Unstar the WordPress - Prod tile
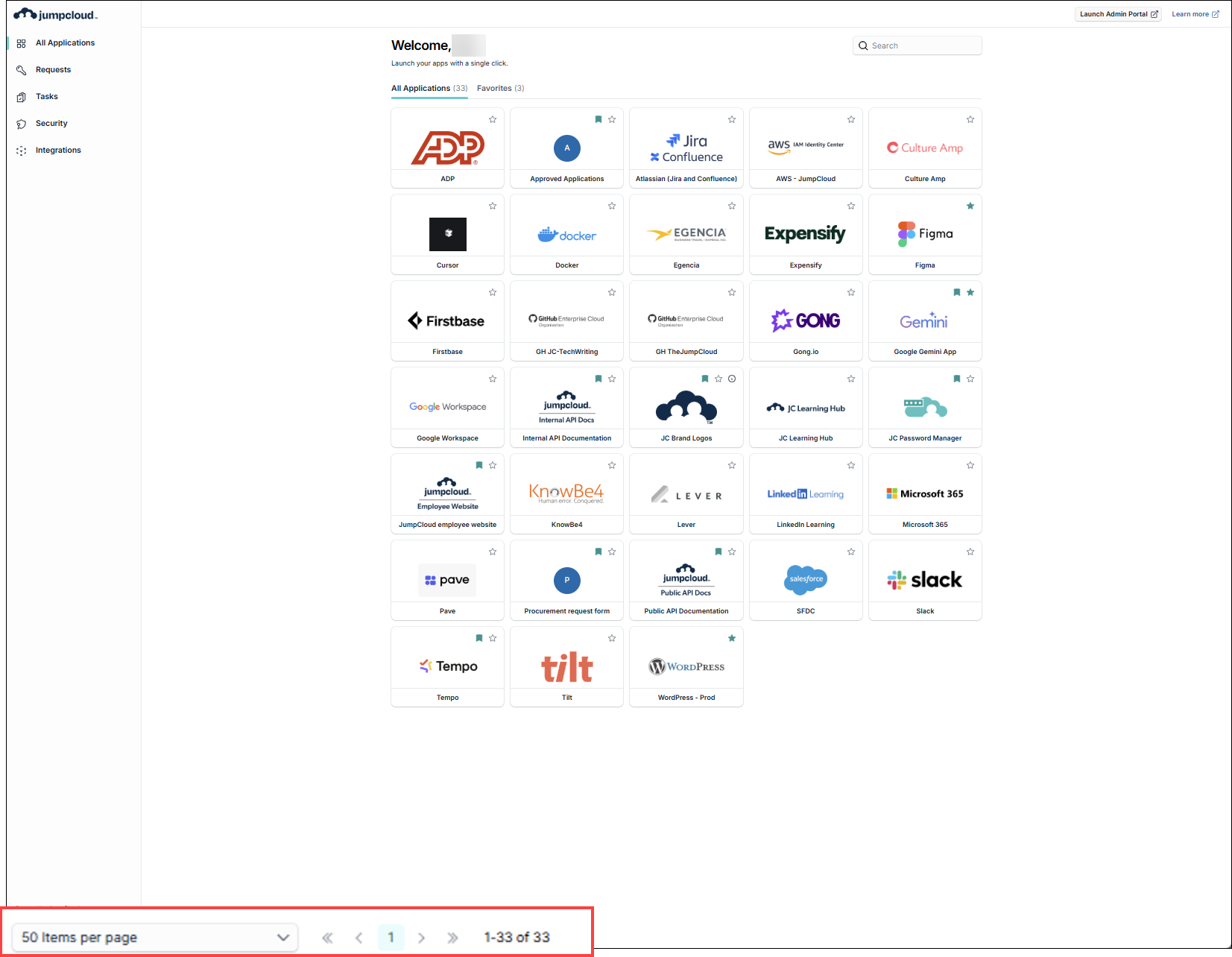Image resolution: width=1232 pixels, height=957 pixels. (732, 638)
